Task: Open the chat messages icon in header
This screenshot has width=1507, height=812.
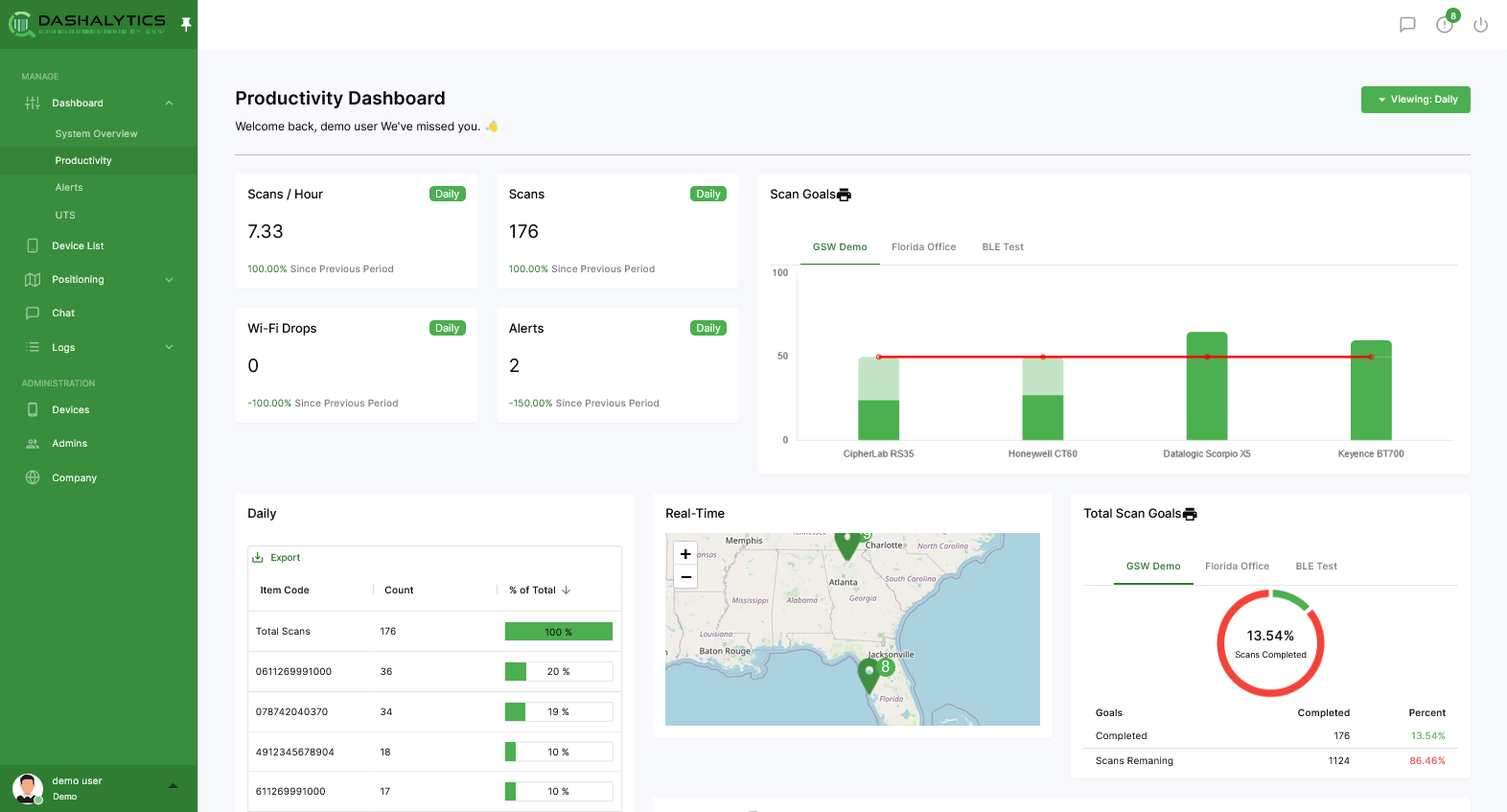Action: pos(1407,25)
